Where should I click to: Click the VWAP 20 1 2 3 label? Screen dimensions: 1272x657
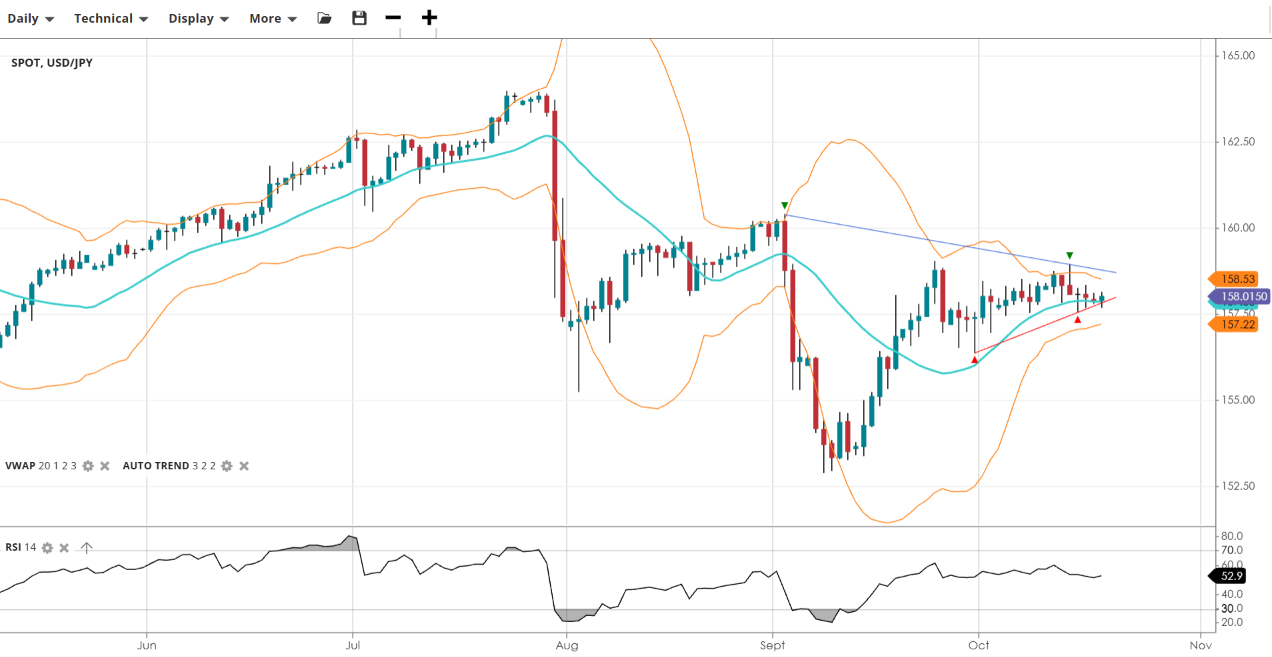(x=41, y=466)
